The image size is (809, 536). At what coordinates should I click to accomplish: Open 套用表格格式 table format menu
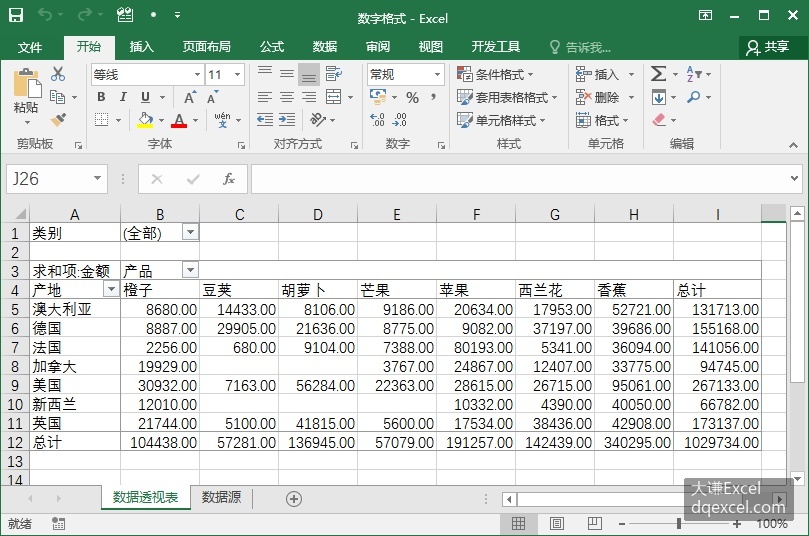507,97
